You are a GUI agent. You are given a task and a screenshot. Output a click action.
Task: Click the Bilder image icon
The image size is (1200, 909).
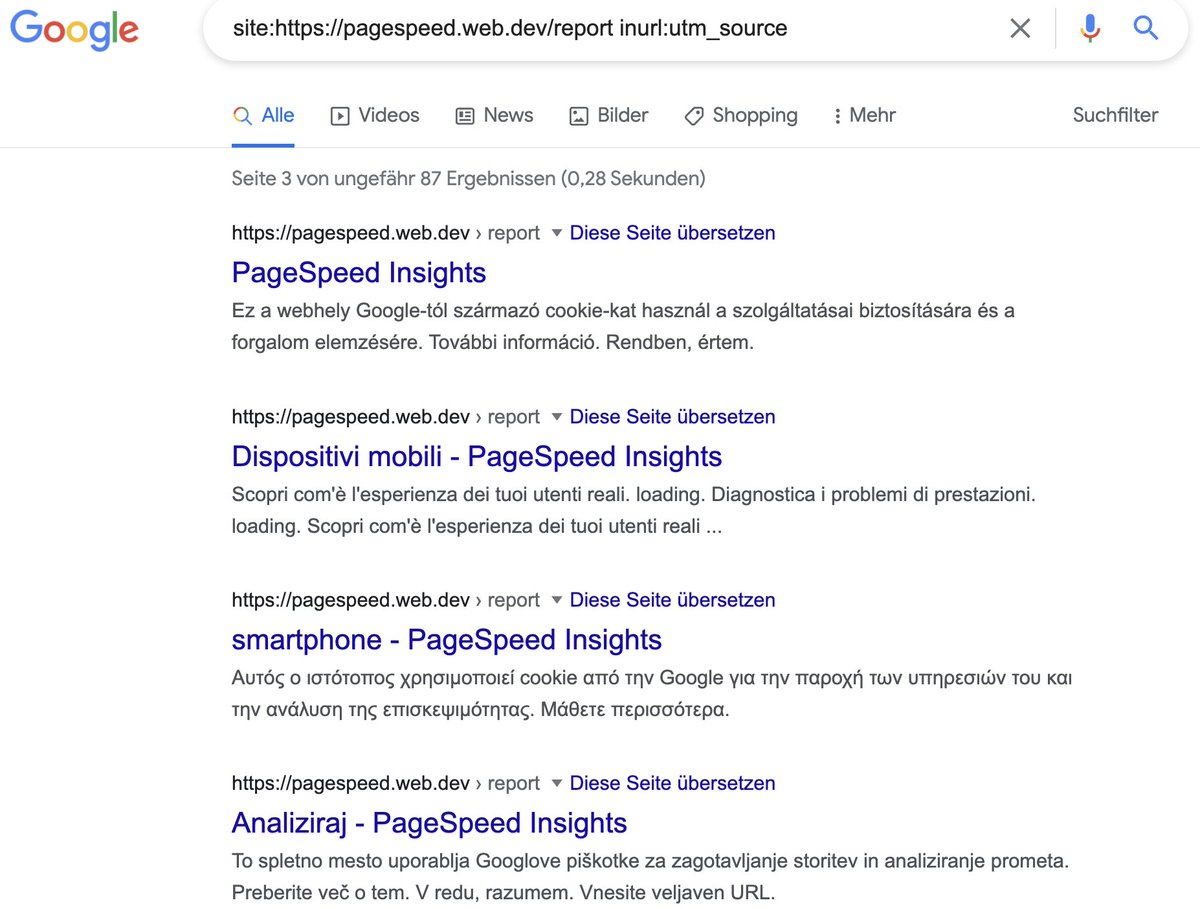pos(579,116)
